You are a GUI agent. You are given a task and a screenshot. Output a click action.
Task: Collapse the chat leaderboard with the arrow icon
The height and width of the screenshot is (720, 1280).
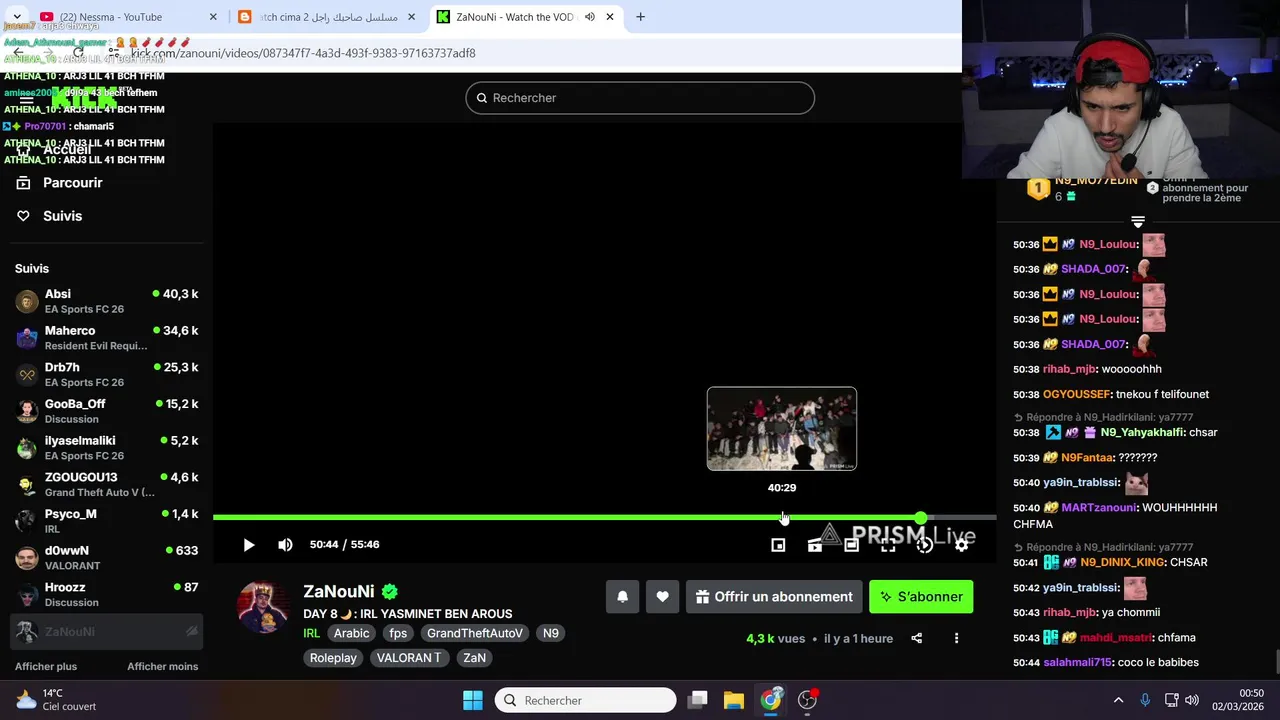[1137, 222]
